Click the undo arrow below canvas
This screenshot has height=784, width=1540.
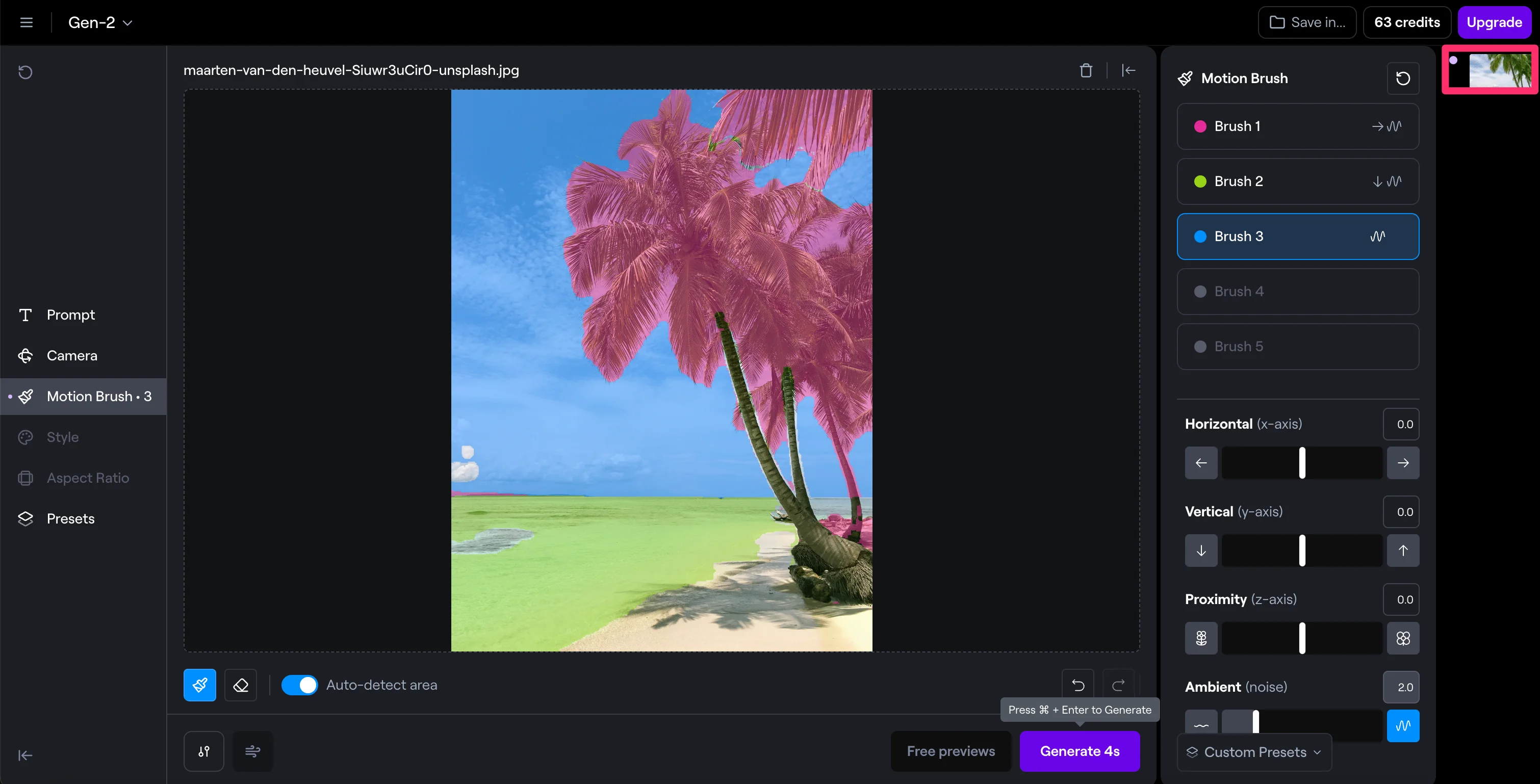point(1078,685)
